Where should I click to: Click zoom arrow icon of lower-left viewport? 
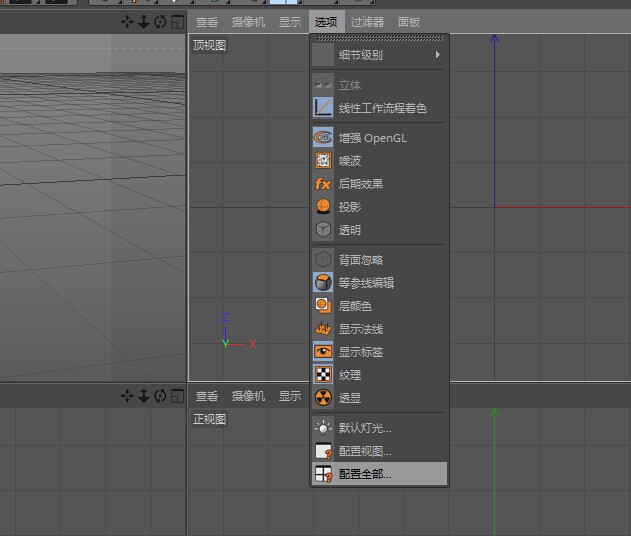(144, 396)
